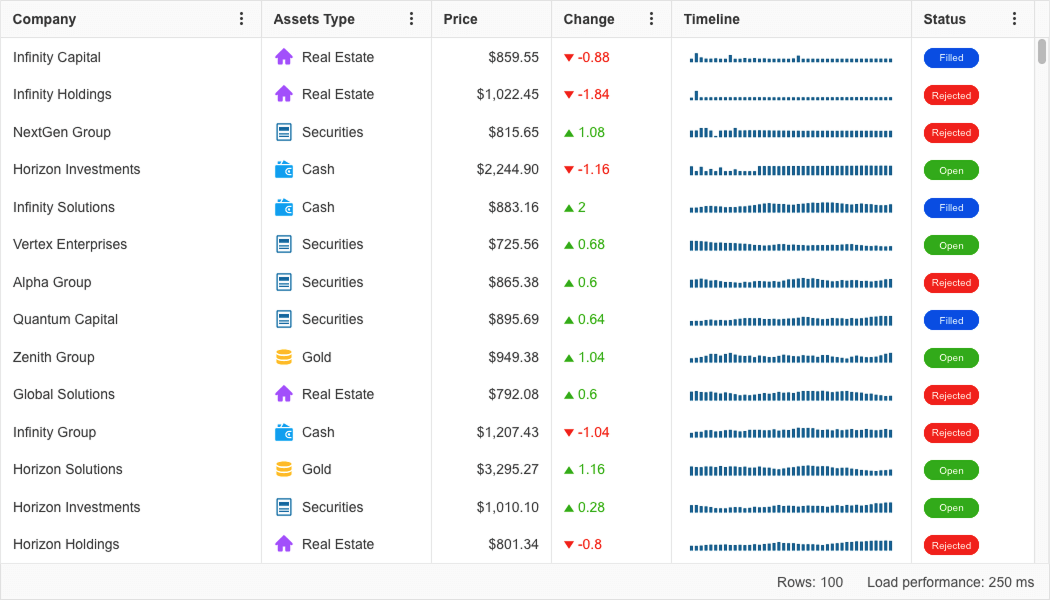Image resolution: width=1050 pixels, height=600 pixels.
Task: Click the red down arrow next to -1.84
Action: tap(569, 95)
